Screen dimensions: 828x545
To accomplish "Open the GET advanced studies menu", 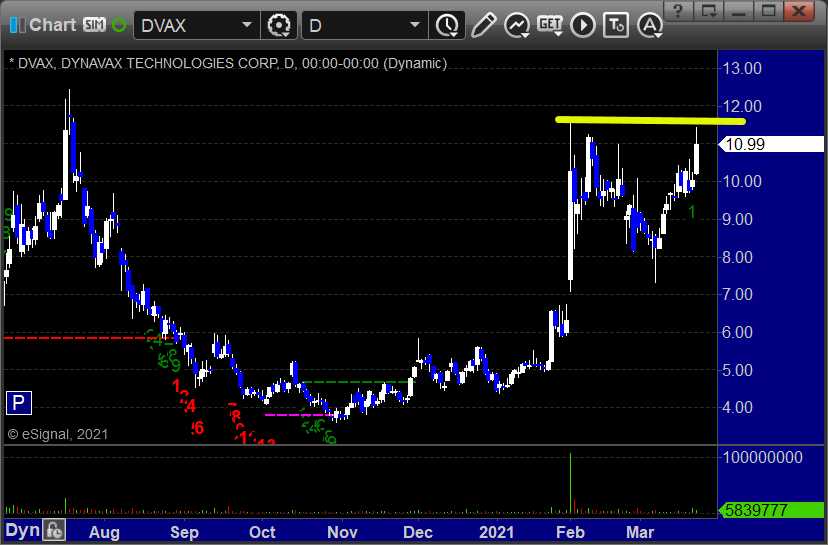I will pyautogui.click(x=550, y=25).
